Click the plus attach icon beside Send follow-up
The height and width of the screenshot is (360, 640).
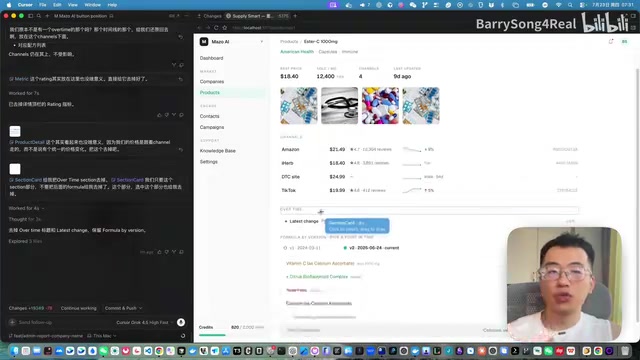pos(12,322)
